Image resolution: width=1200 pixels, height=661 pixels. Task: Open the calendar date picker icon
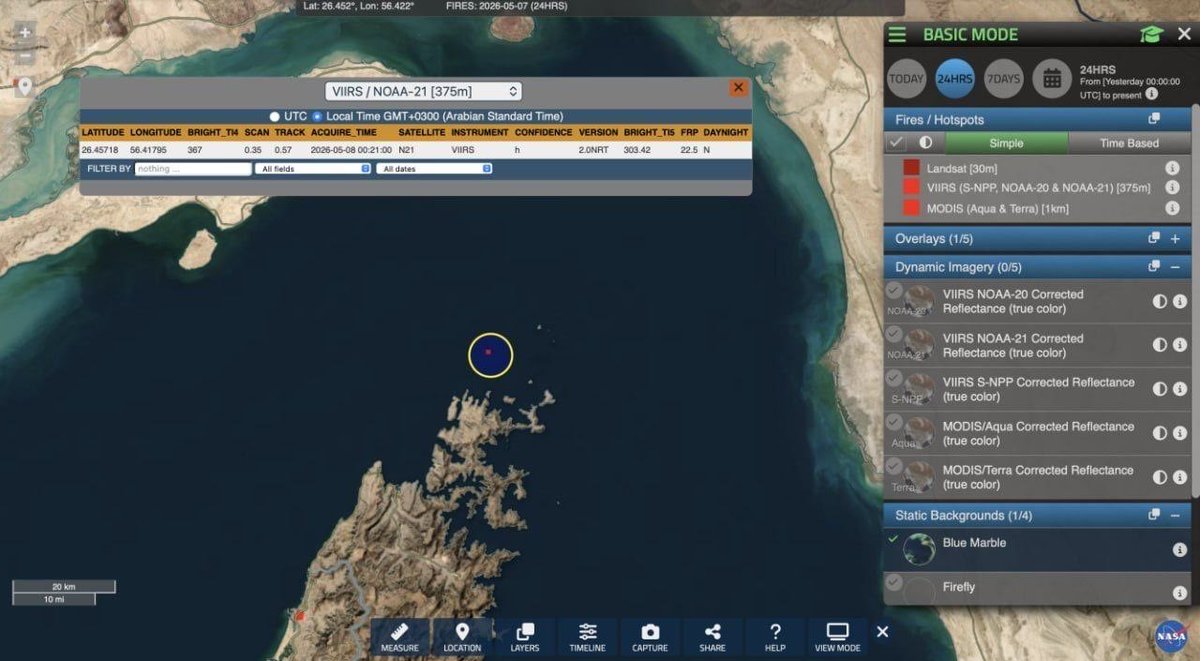pos(1052,79)
